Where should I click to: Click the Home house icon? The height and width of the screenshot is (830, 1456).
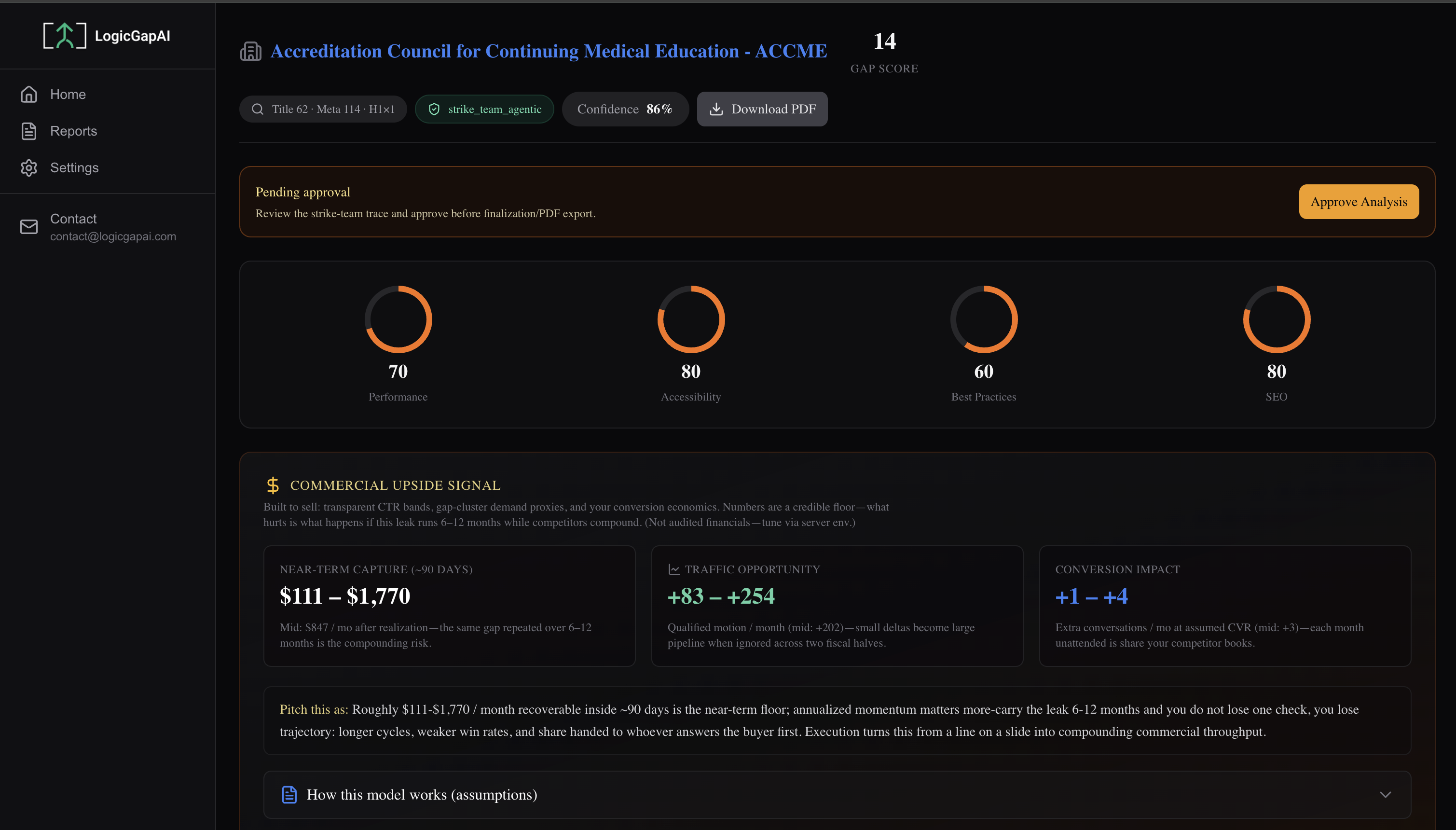pos(29,95)
